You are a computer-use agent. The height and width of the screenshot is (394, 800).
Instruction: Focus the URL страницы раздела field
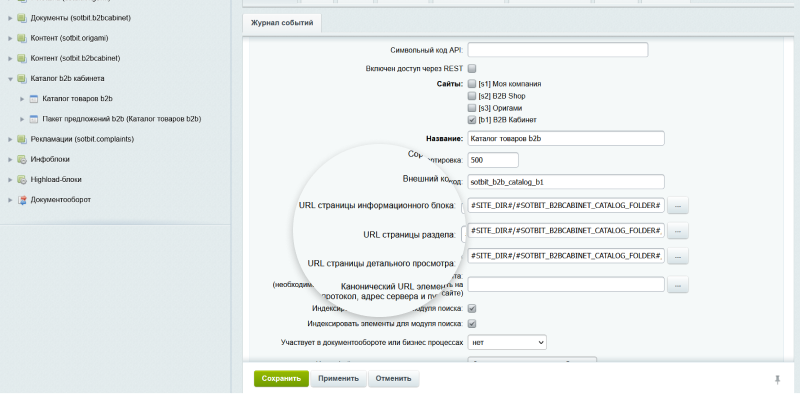click(x=566, y=231)
